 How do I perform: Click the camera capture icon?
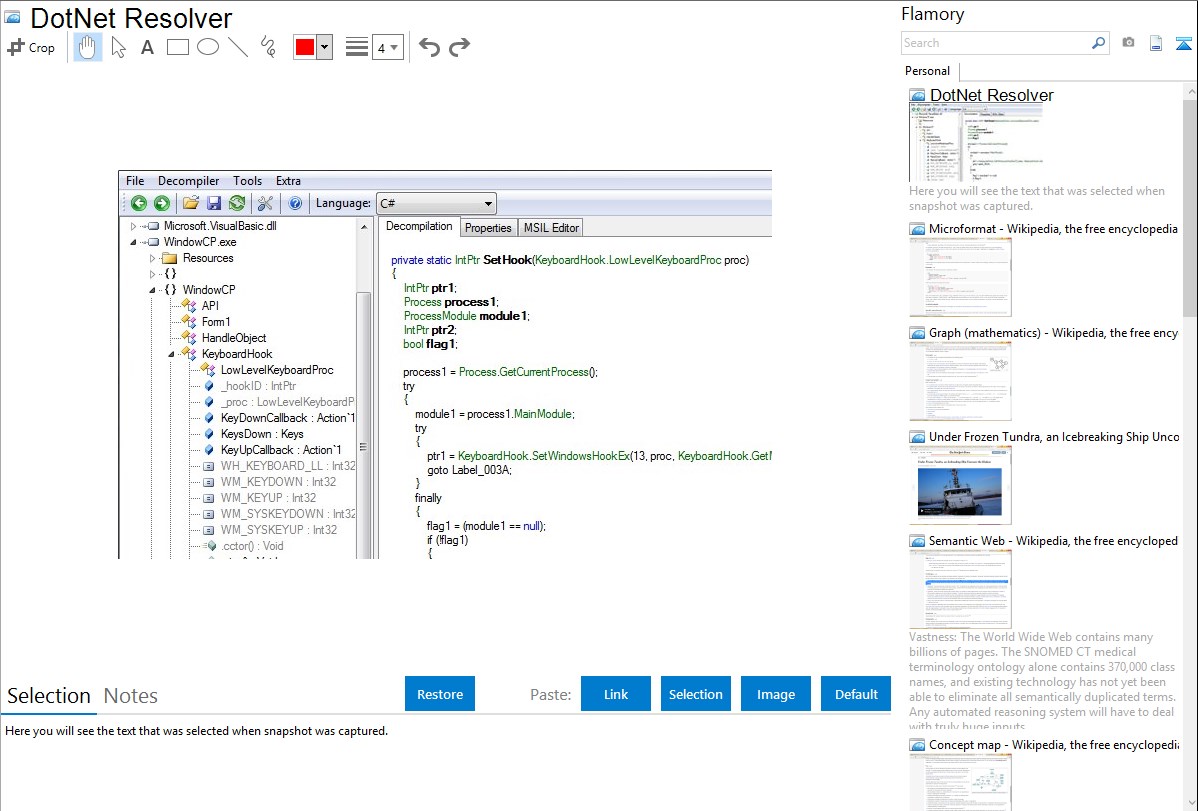pos(1128,43)
